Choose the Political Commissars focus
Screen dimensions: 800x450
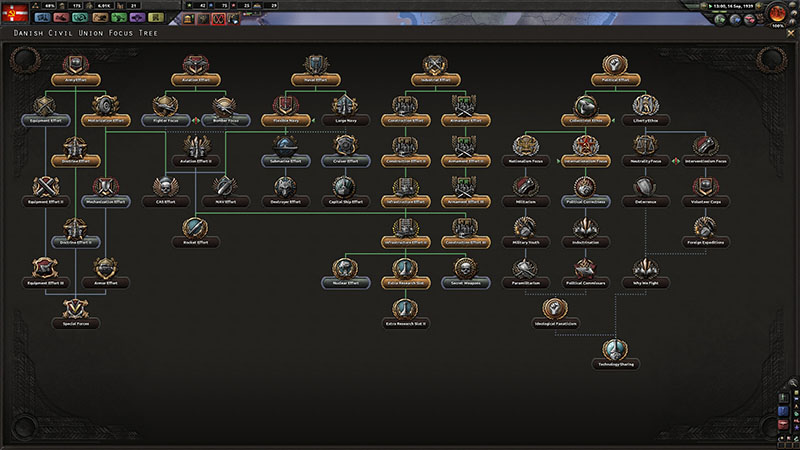[586, 274]
